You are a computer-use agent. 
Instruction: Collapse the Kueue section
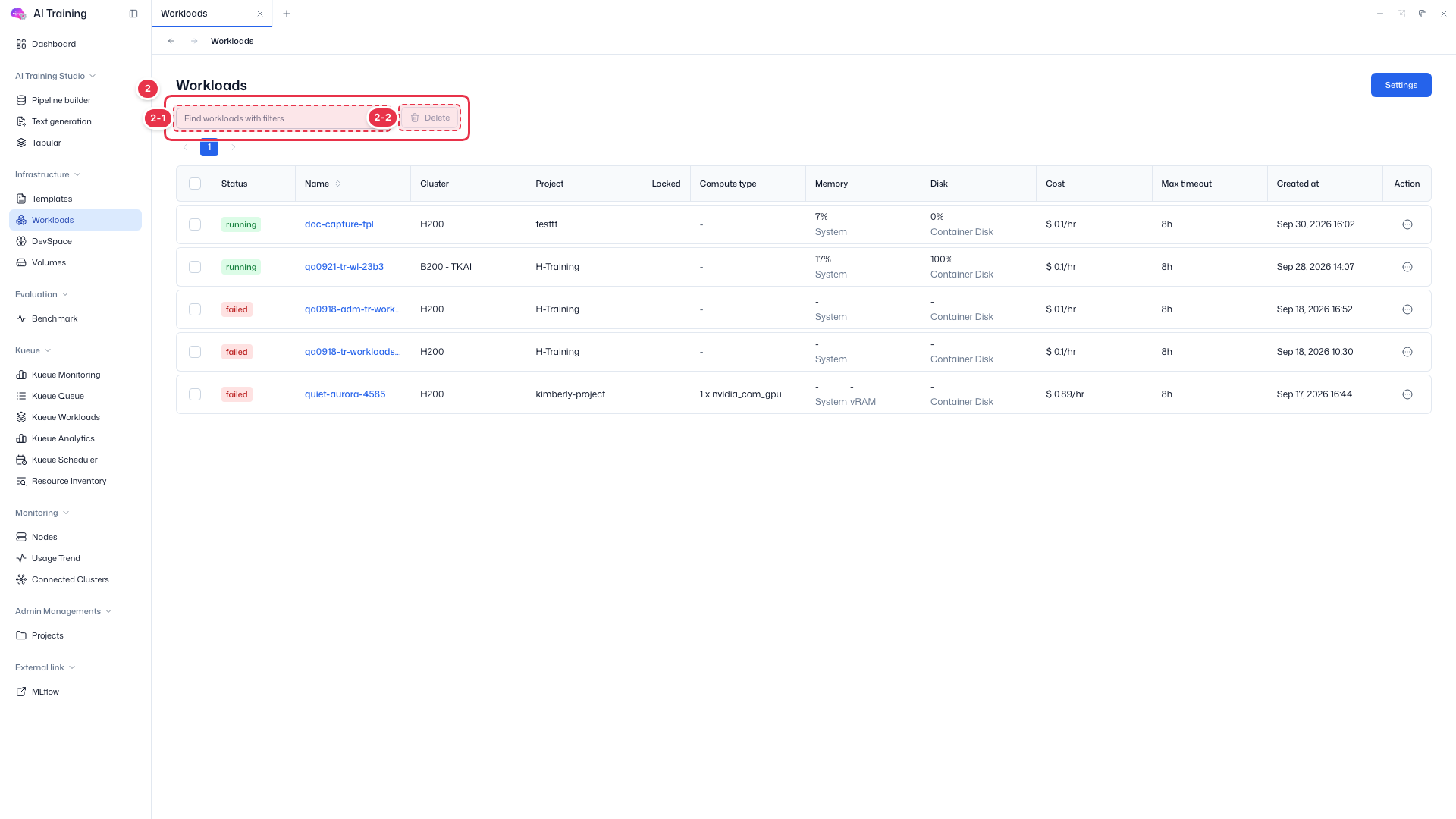pos(33,350)
